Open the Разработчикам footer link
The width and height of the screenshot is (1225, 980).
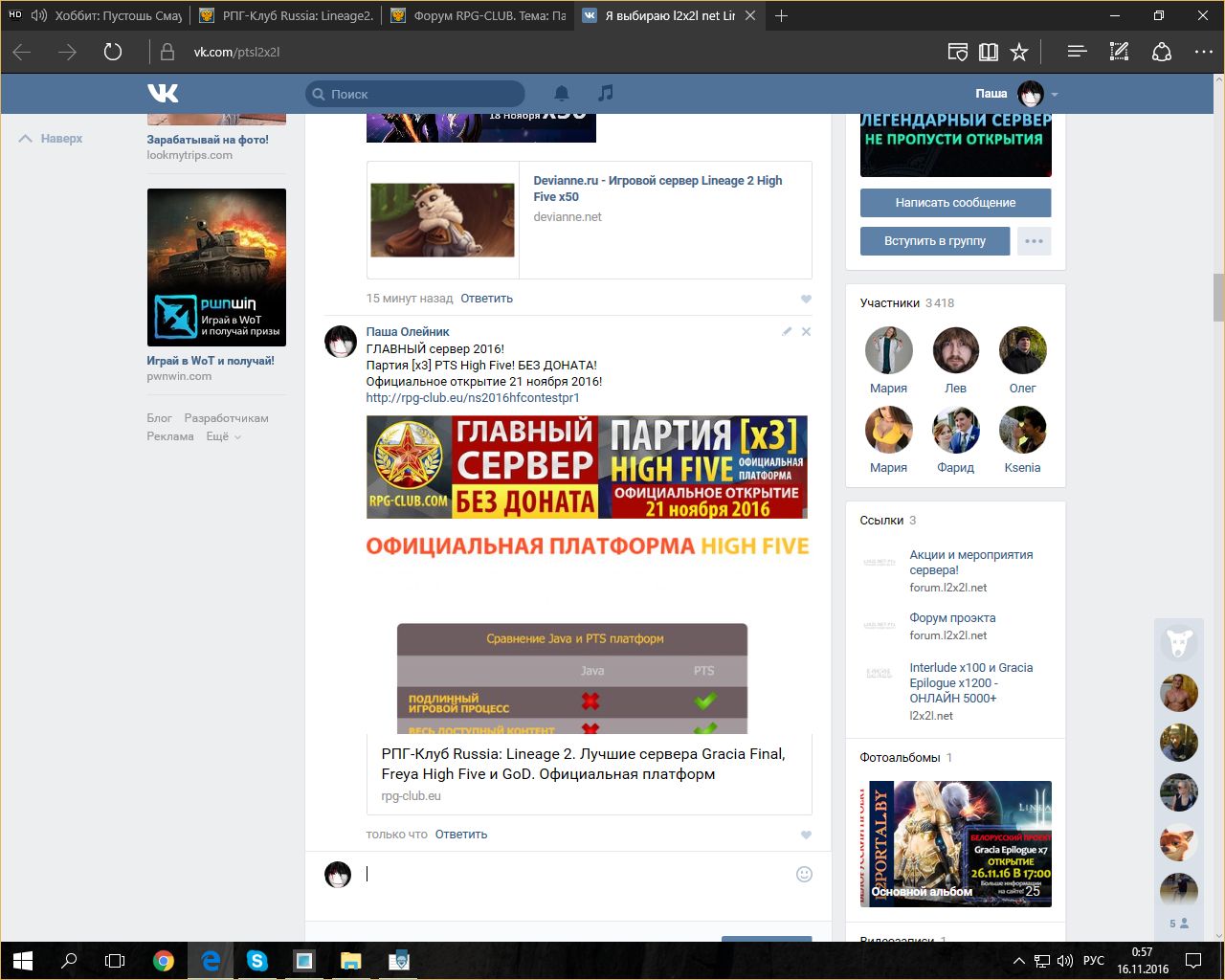tap(226, 418)
